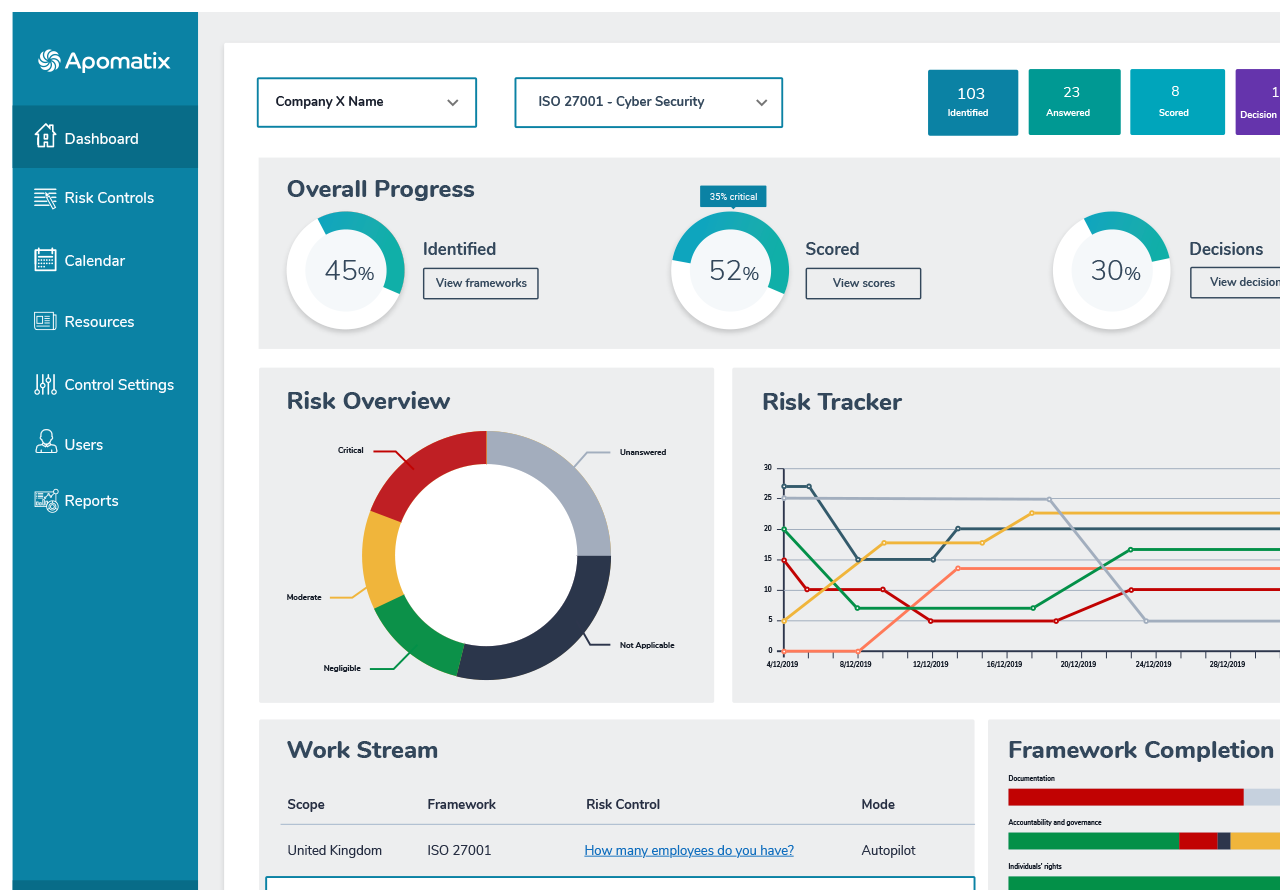Click the Risk Controls list icon
The width and height of the screenshot is (1280, 890).
[45, 198]
